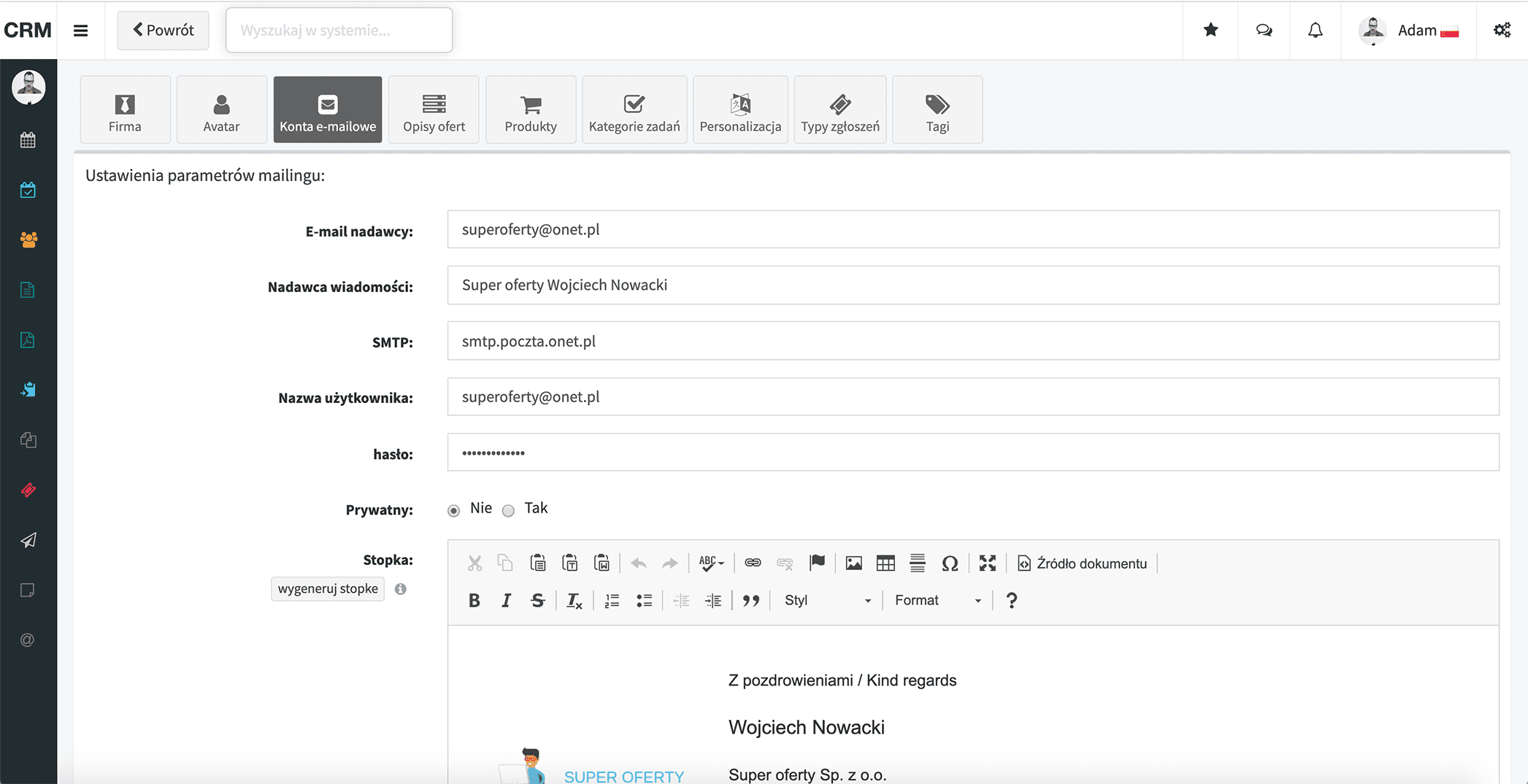
Task: Switch to the Opisy ofert tab
Action: (434, 109)
